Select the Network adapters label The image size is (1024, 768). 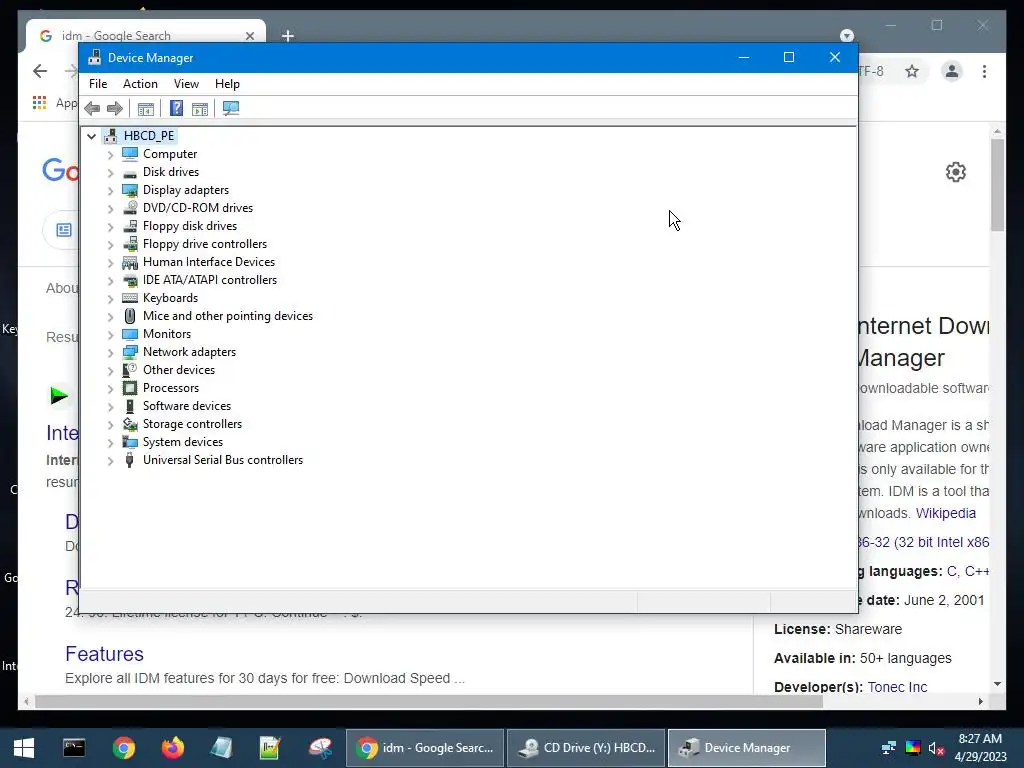(x=189, y=352)
